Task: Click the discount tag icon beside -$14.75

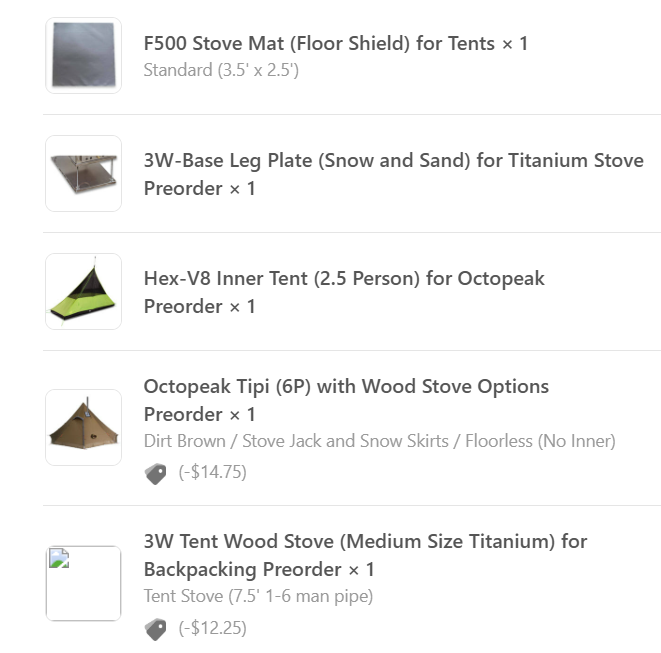Action: (156, 473)
